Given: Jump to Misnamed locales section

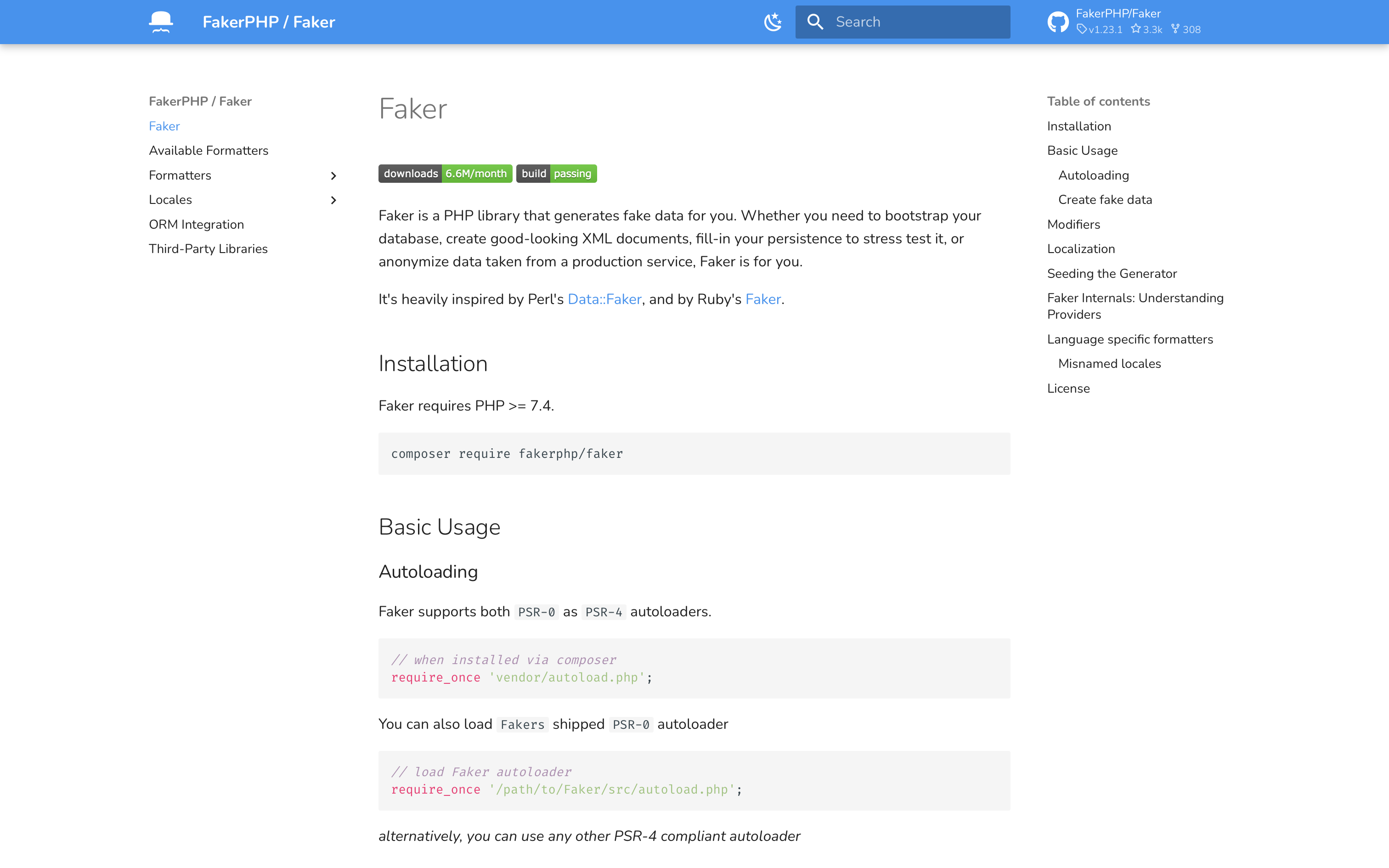Looking at the screenshot, I should [x=1109, y=363].
